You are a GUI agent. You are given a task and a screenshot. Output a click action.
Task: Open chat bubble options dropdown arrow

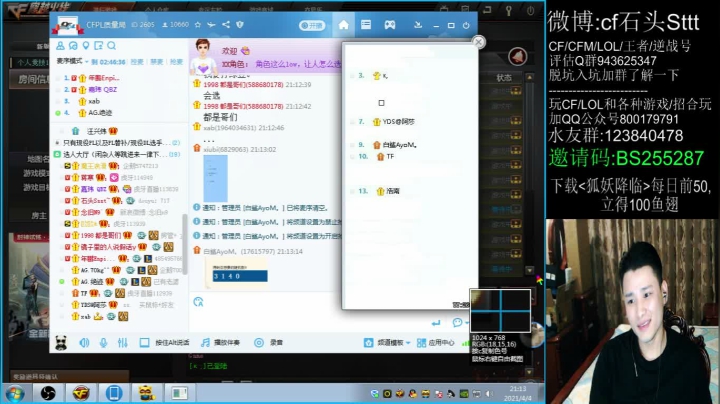[467, 323]
